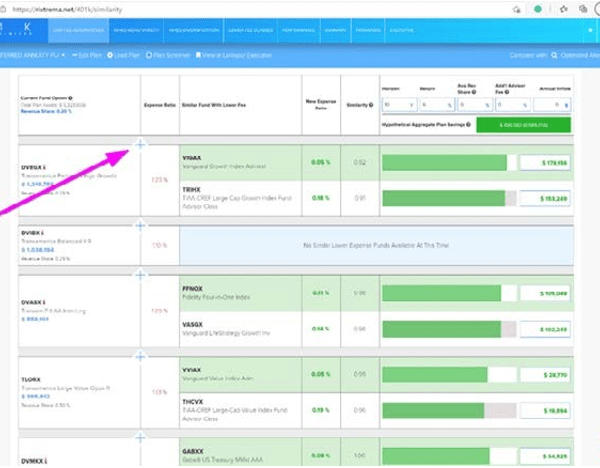The height and width of the screenshot is (468, 600).
Task: Click the plus icon above DVASX row
Action: pyautogui.click(x=140, y=275)
